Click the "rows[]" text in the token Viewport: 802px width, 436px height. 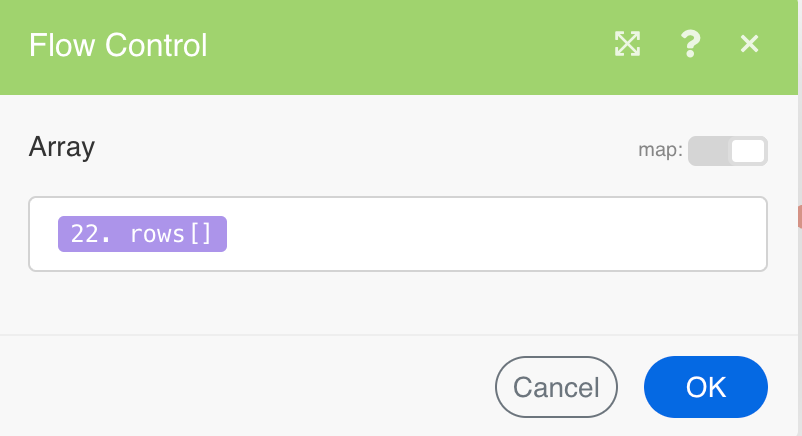click(x=172, y=234)
